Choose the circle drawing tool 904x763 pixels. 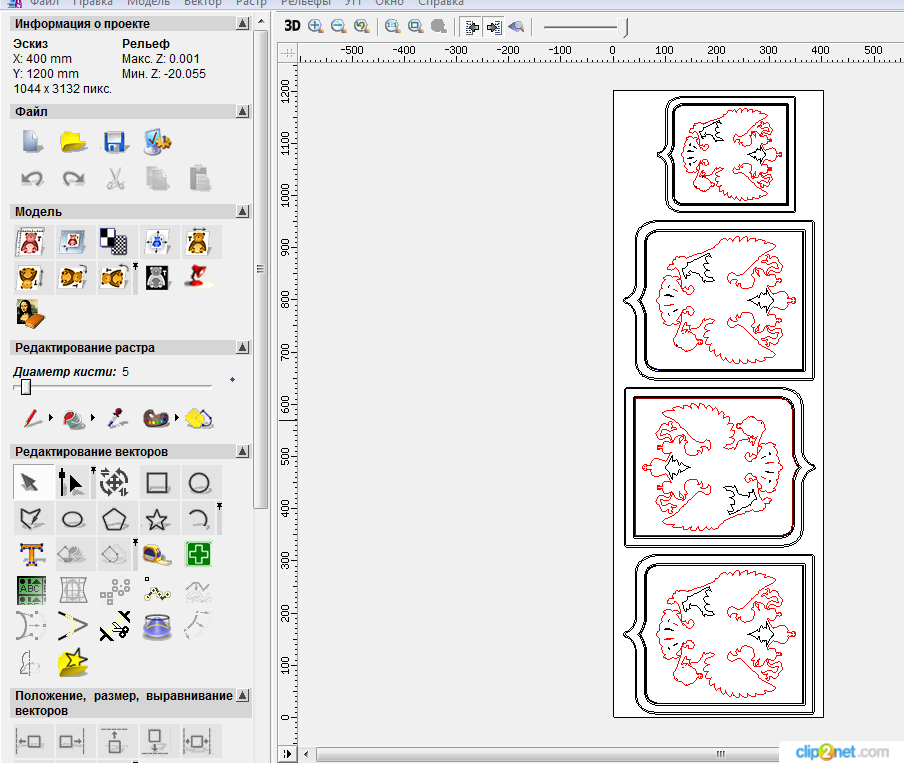point(199,483)
